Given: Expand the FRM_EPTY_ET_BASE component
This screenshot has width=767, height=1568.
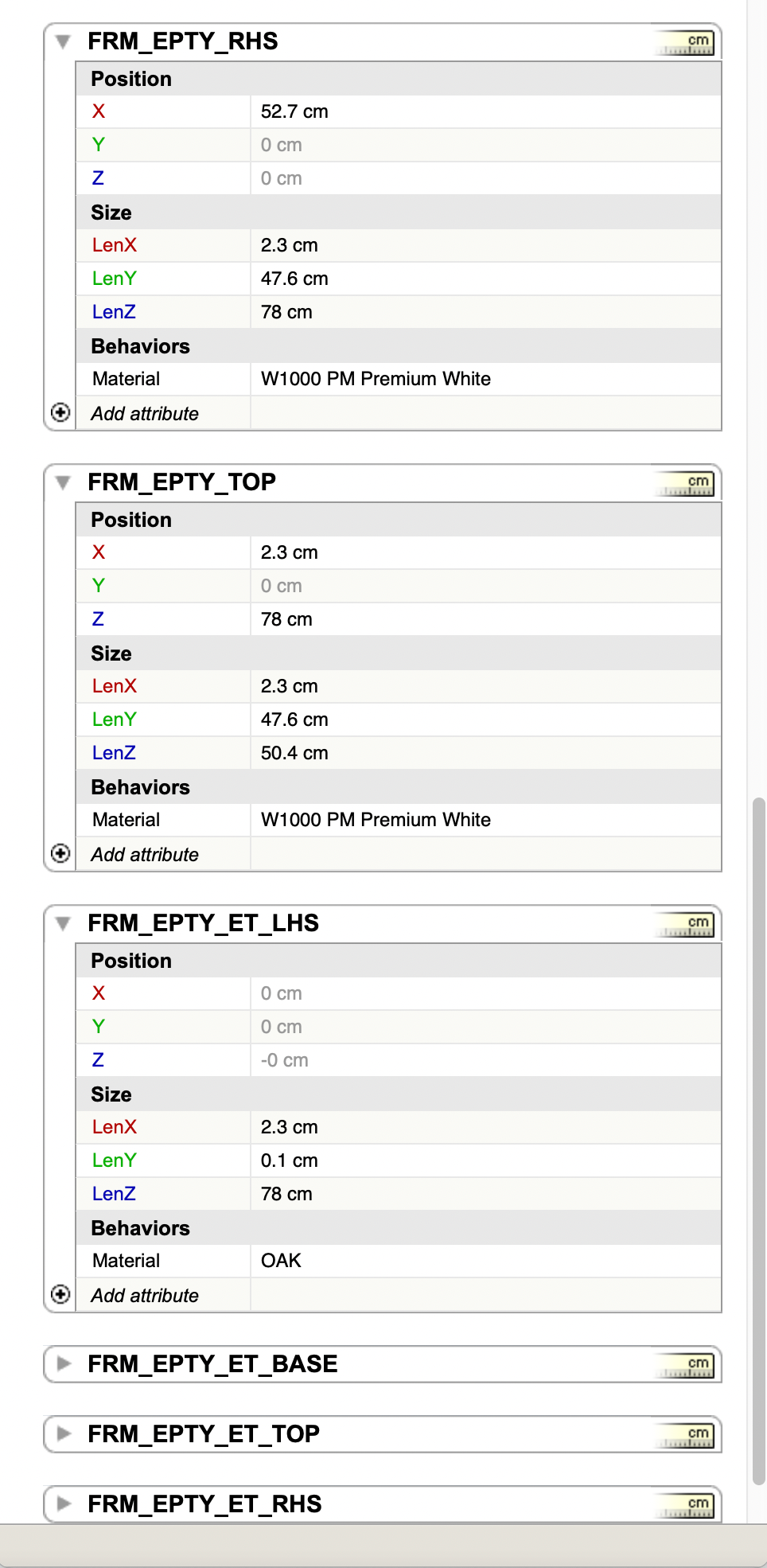Looking at the screenshot, I should click(x=64, y=1364).
